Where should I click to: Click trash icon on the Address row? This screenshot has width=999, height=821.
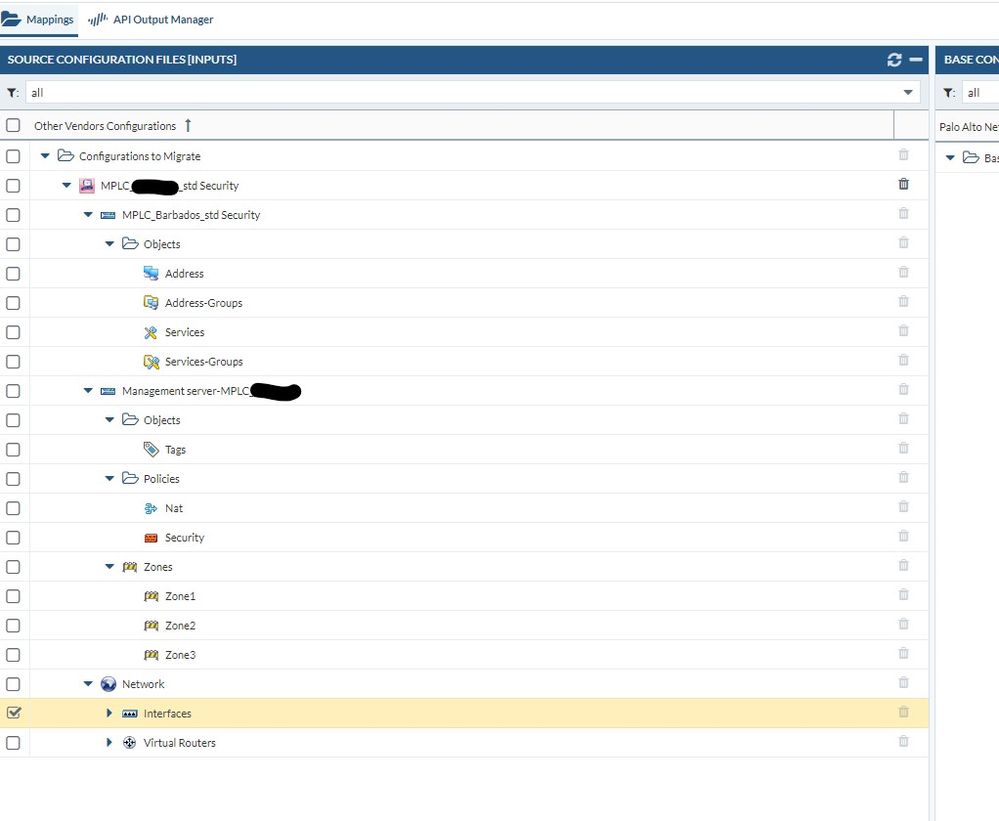903,272
